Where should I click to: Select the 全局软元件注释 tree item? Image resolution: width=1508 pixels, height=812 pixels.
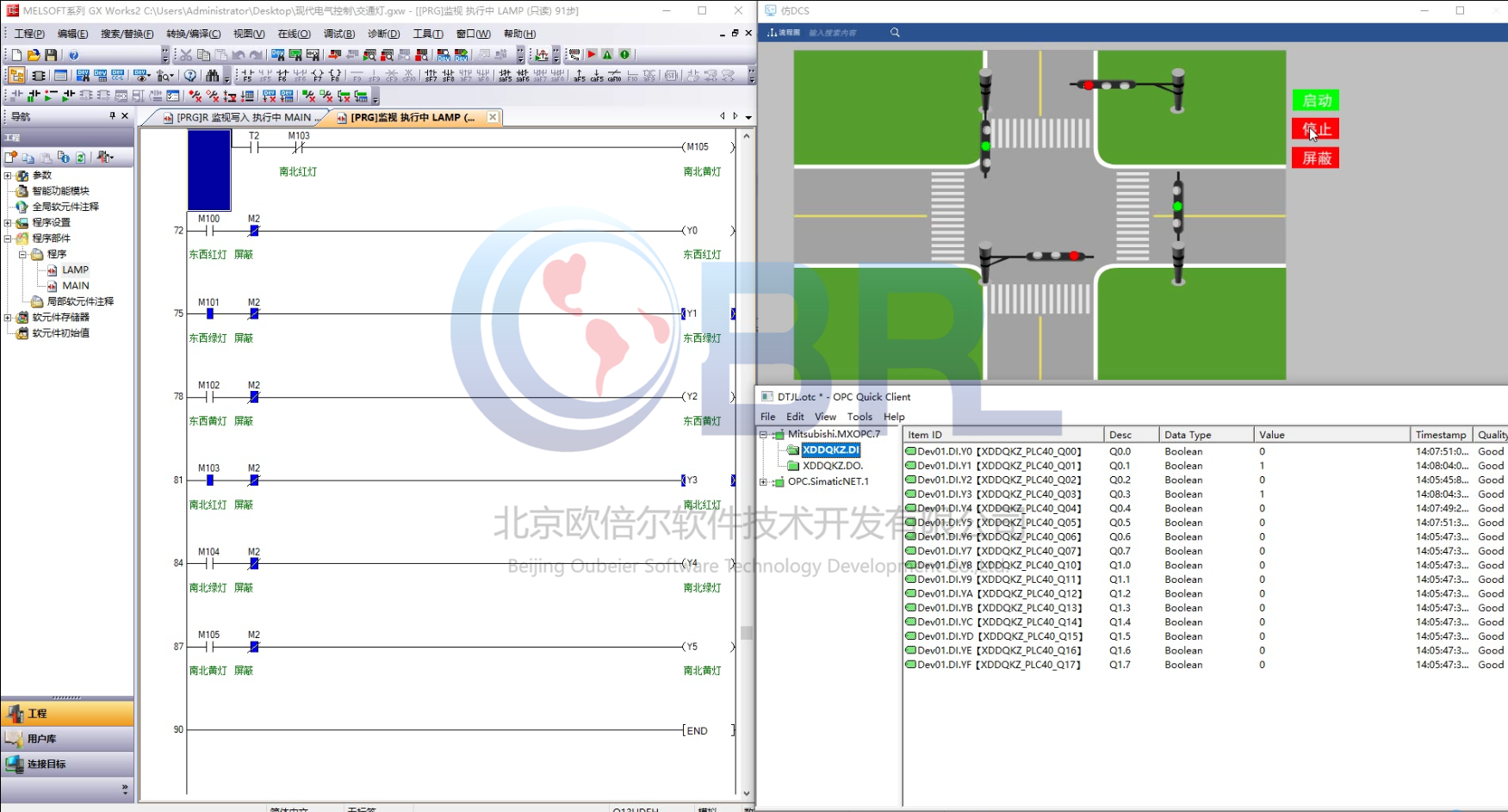[65, 207]
